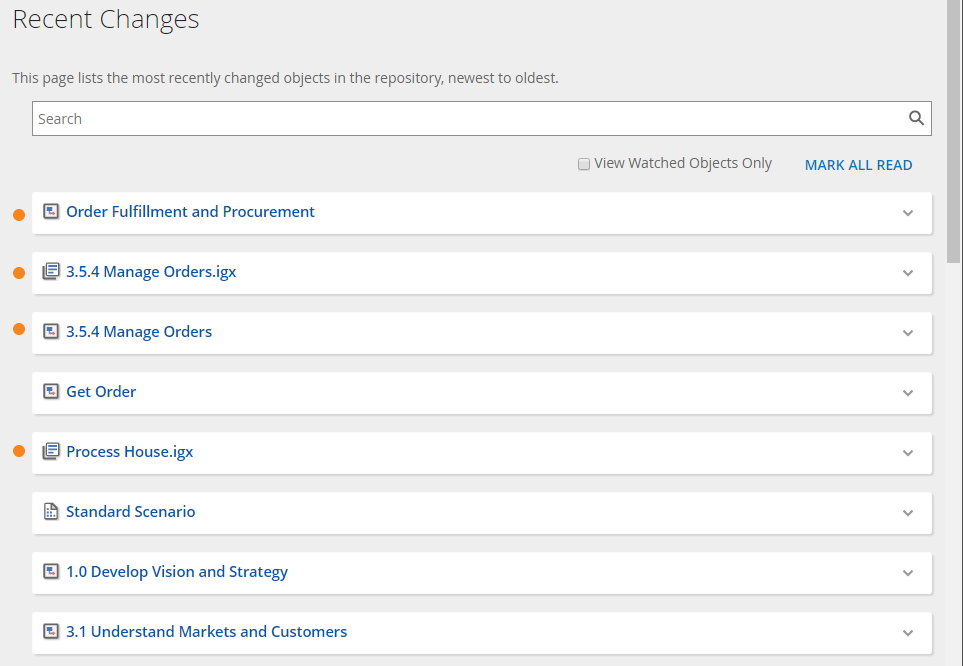Click the scenario icon beside Standard Scenario

coord(51,512)
